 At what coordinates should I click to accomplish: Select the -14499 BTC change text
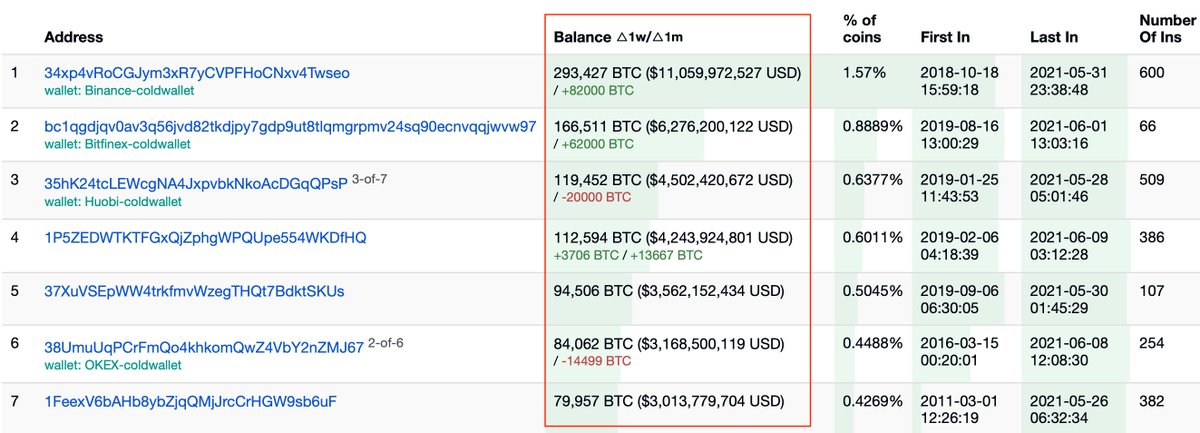tap(596, 360)
